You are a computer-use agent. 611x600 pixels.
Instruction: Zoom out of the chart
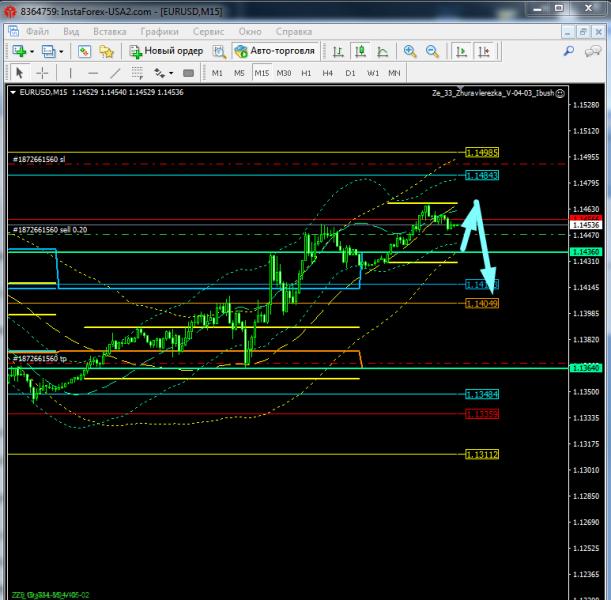pos(432,51)
